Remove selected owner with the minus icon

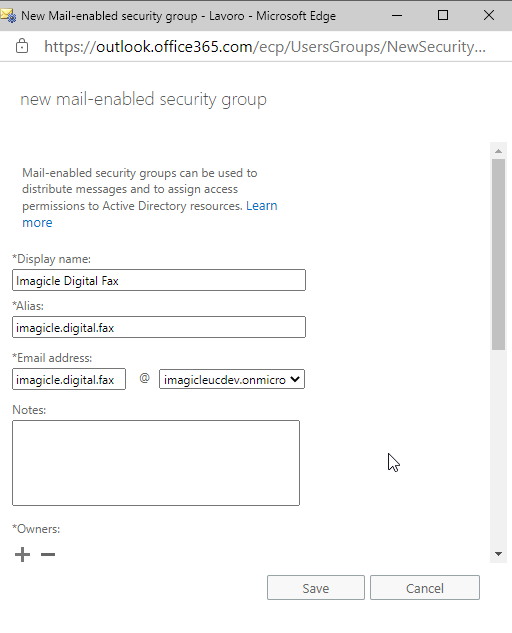(48, 554)
